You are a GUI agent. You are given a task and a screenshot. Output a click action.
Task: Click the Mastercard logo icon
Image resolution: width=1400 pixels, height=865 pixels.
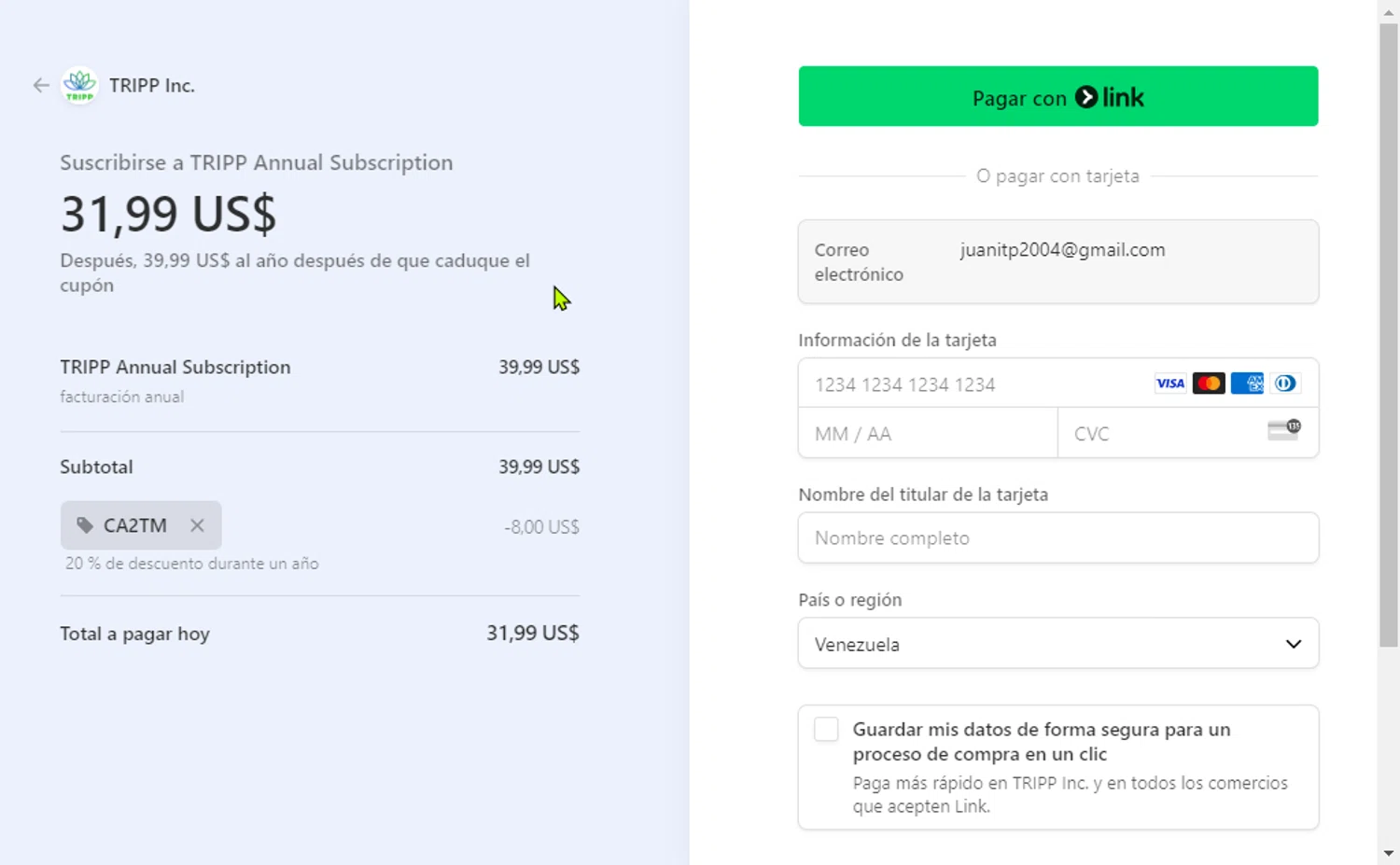pos(1209,384)
